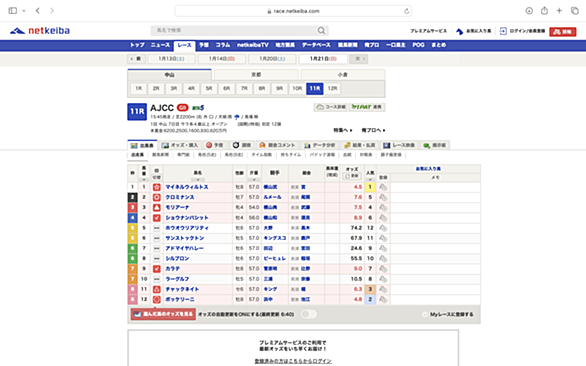Open mark selector for シルブロン

tap(157, 258)
